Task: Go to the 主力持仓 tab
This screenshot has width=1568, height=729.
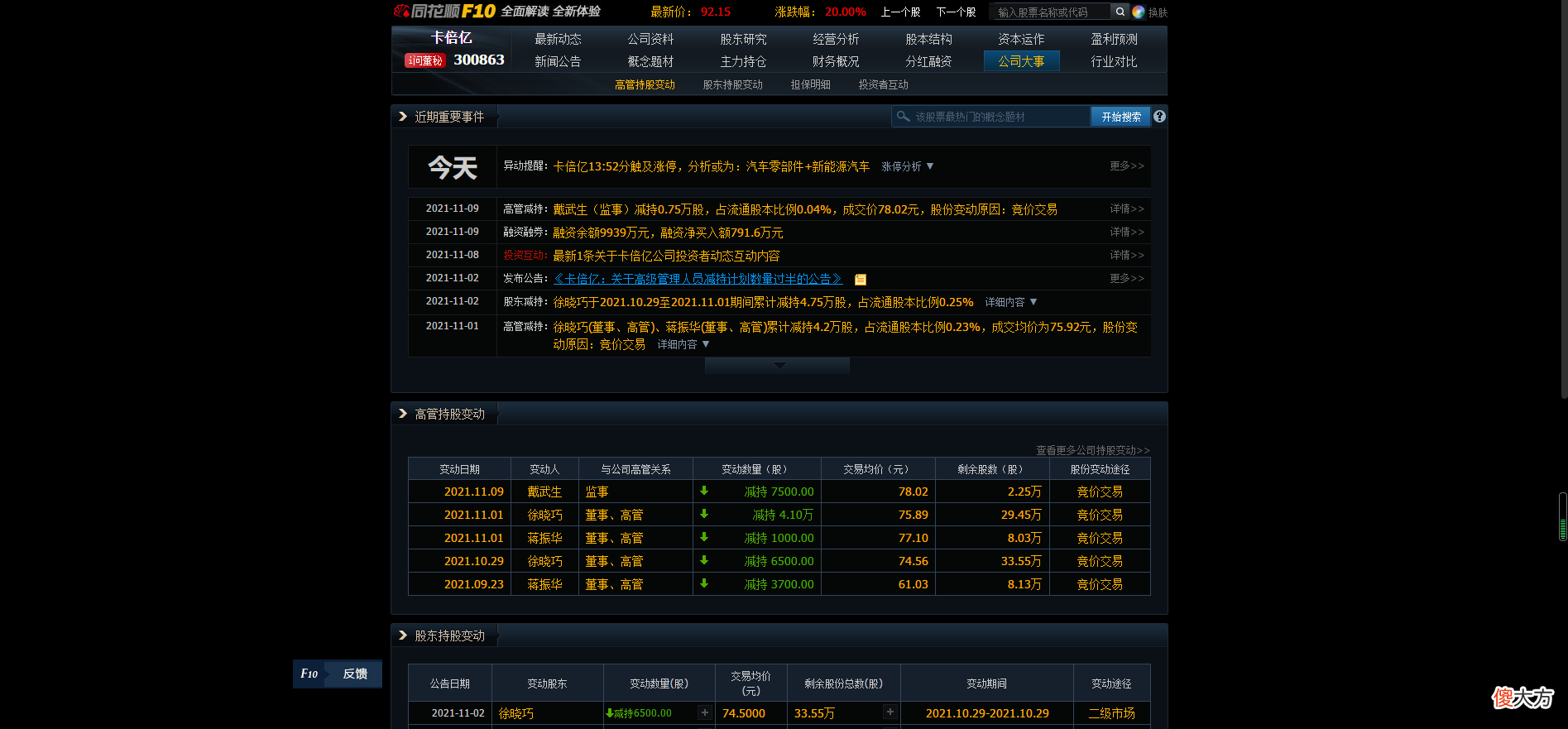Action: click(x=743, y=61)
